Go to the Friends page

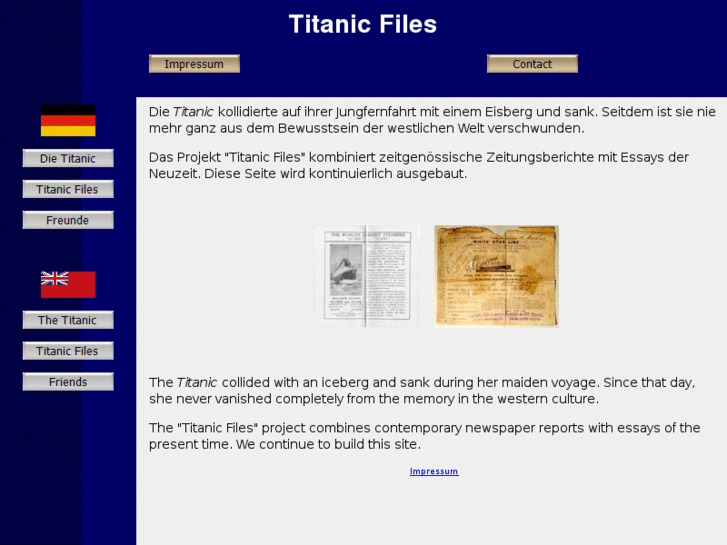68,382
